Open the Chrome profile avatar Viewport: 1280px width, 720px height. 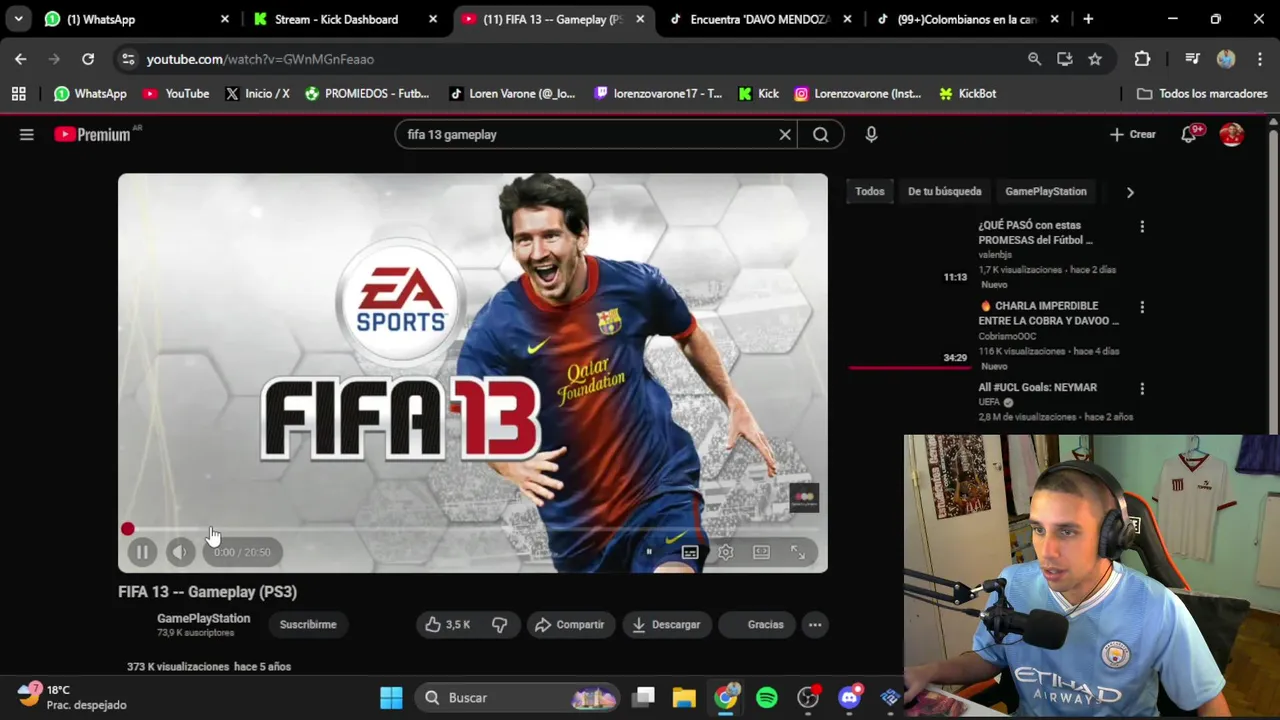click(1226, 59)
